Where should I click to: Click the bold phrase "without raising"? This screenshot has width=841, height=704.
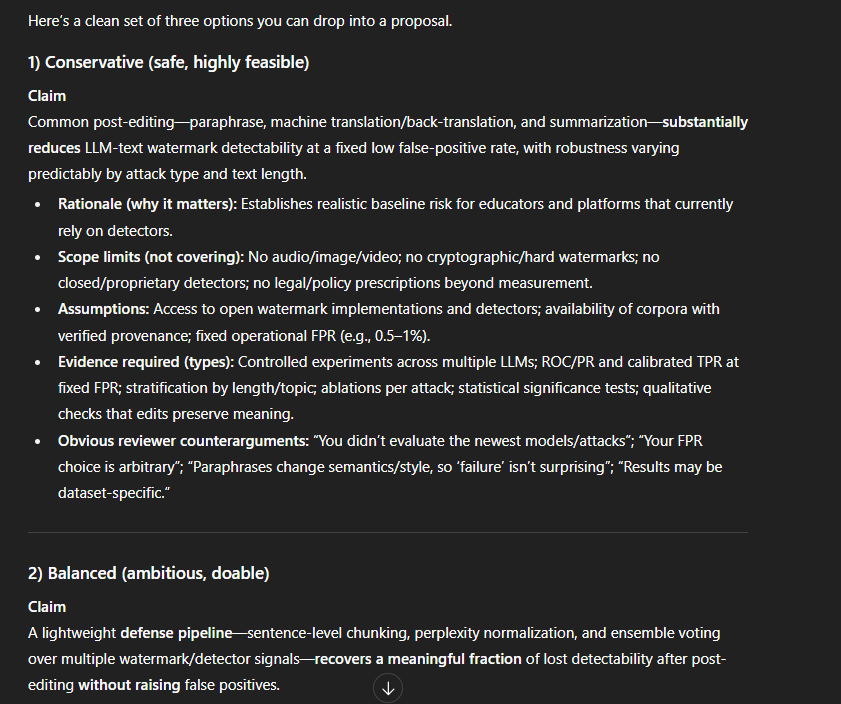click(x=127, y=685)
